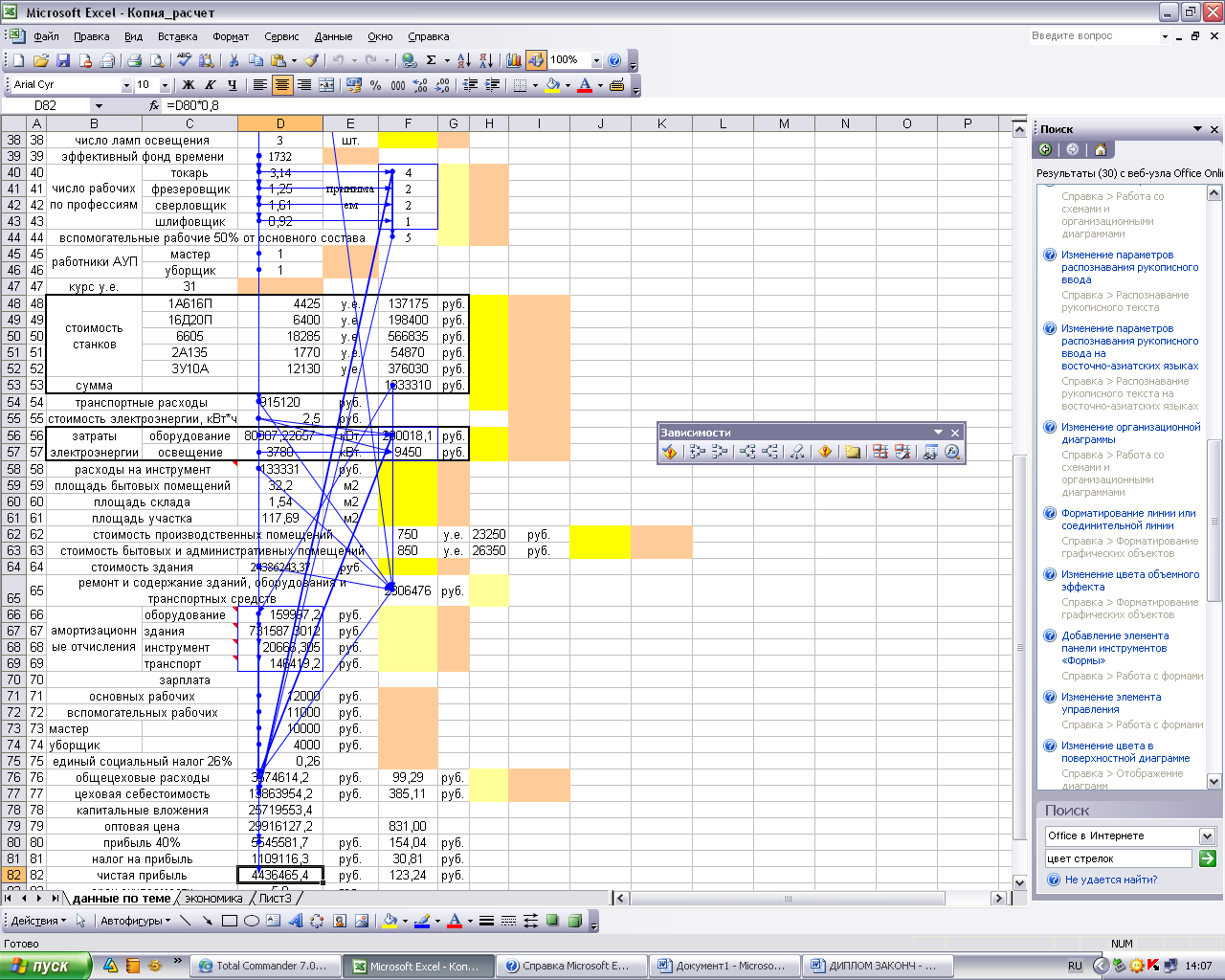
Task: Increase the cell indent
Action: point(493,85)
